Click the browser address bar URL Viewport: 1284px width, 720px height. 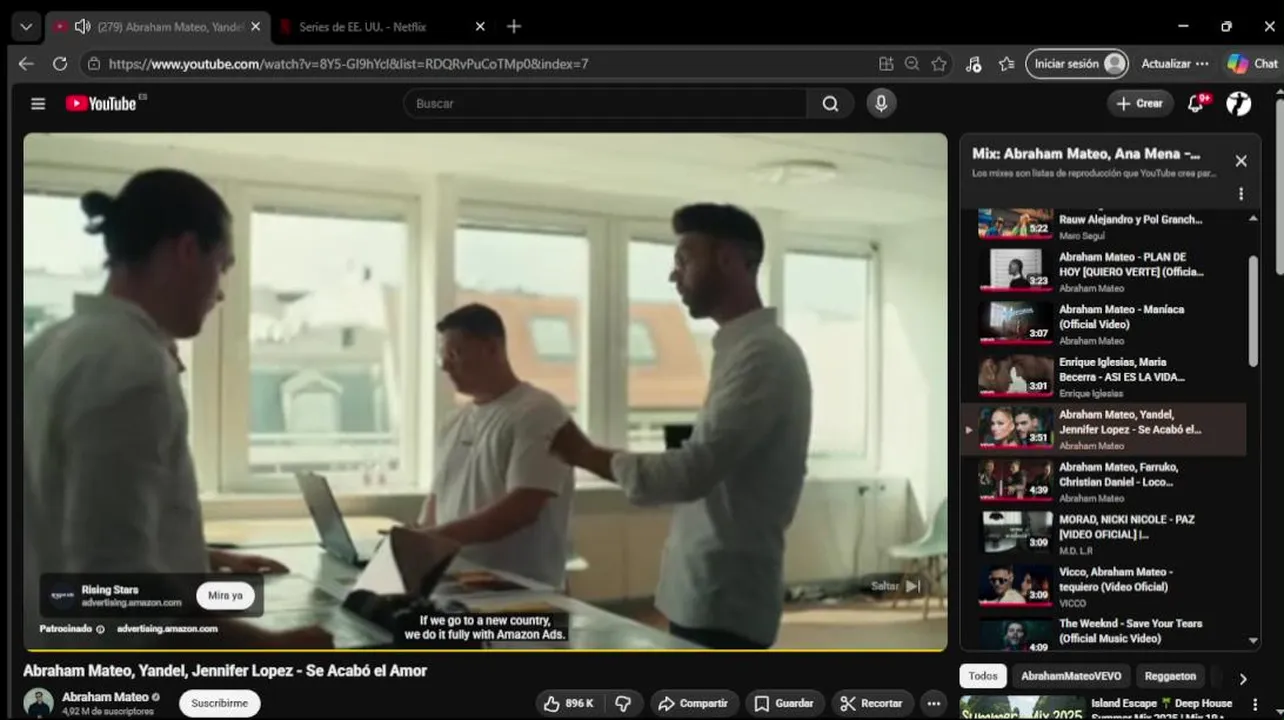click(x=348, y=63)
